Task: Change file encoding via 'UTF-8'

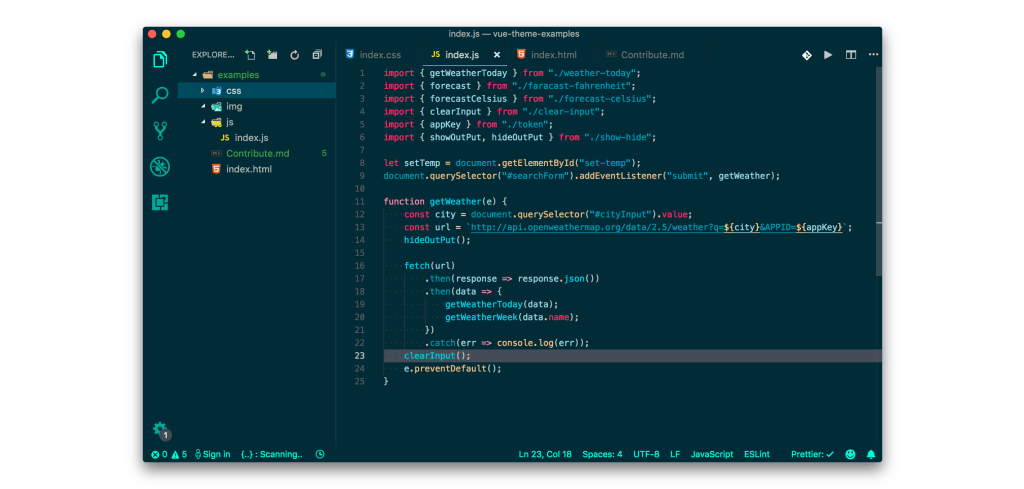Action: 647,454
